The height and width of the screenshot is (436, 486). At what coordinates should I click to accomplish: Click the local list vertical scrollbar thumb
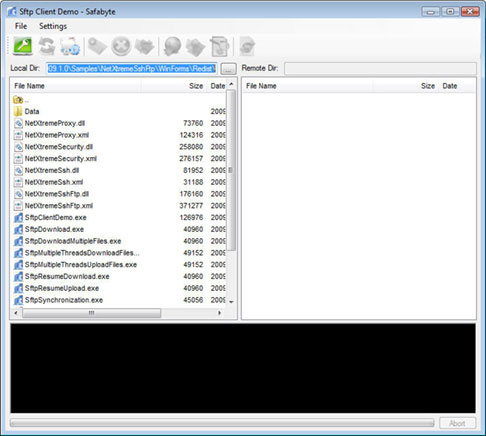tap(231, 170)
